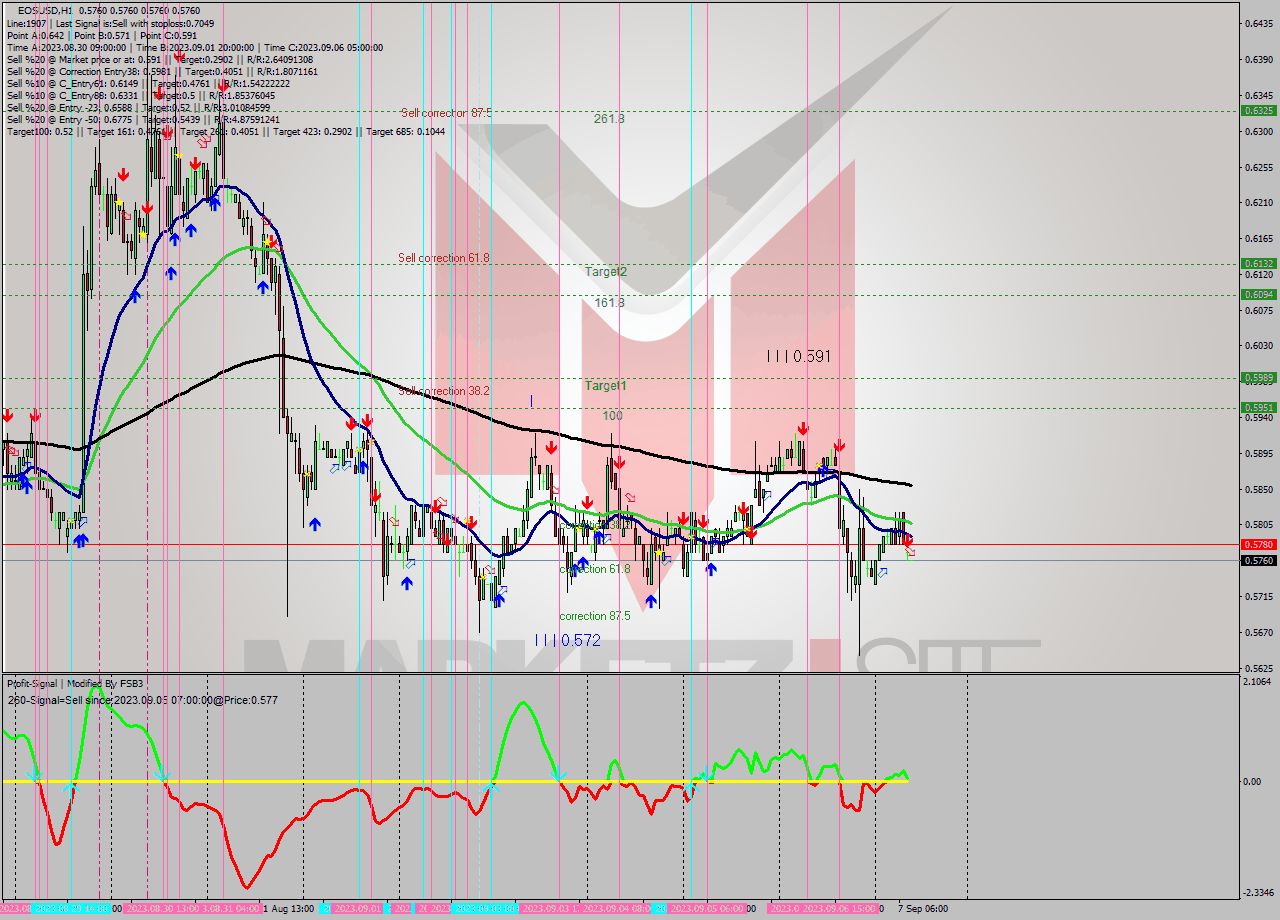Click the EOSUSD,H1 chart title
The height and width of the screenshot is (920, 1280).
coord(44,10)
